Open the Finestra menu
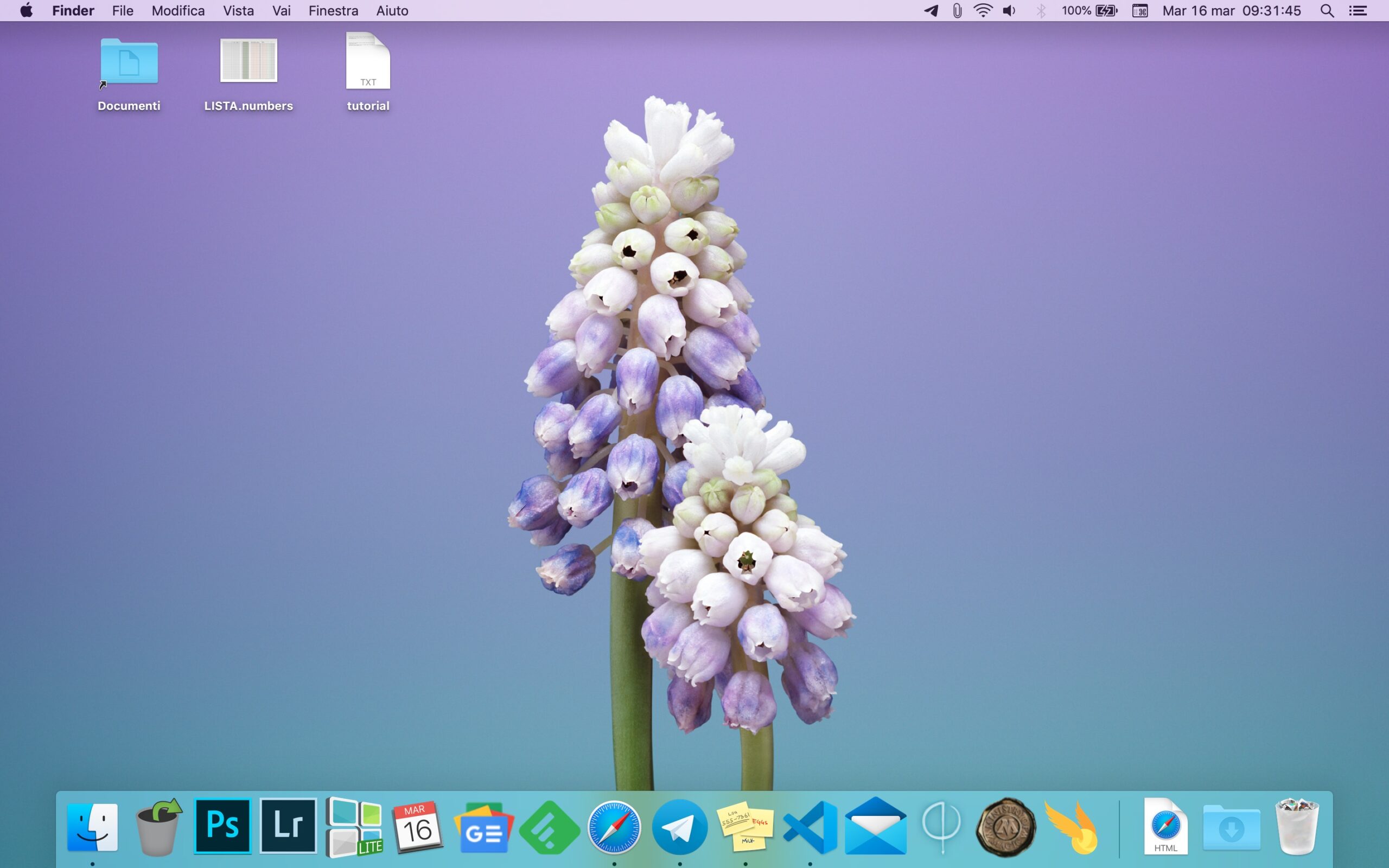Viewport: 1389px width, 868px height. pyautogui.click(x=333, y=11)
